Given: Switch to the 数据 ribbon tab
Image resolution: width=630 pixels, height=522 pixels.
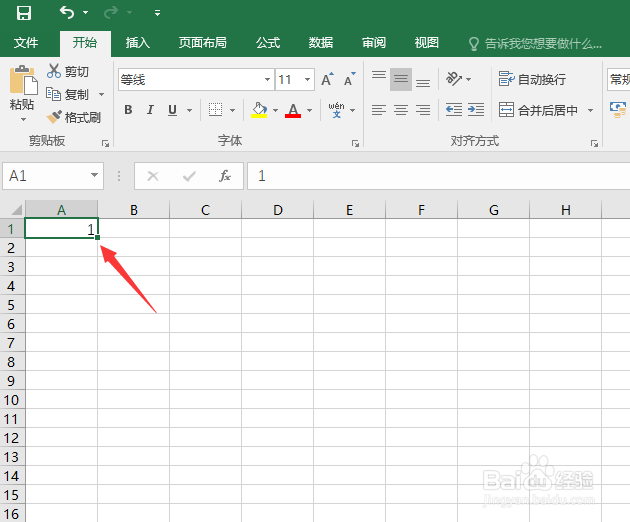Looking at the screenshot, I should click(x=321, y=43).
